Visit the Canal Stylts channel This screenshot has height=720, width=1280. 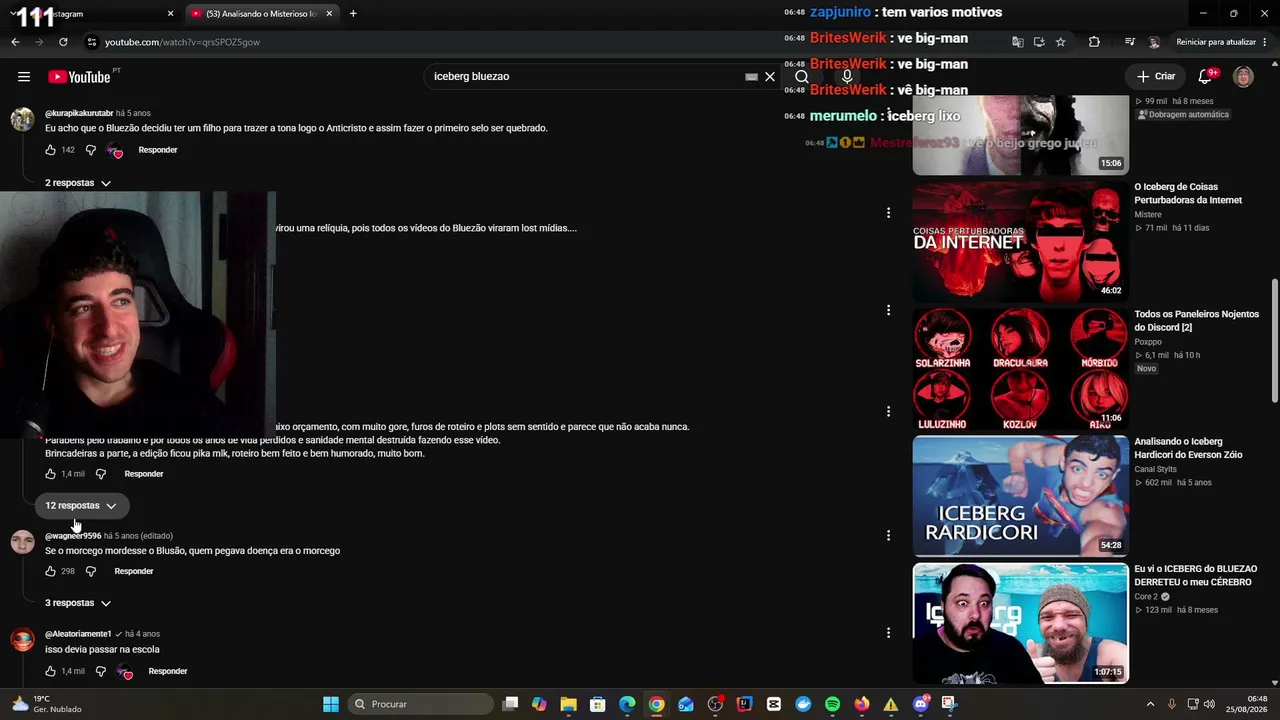(x=1155, y=469)
